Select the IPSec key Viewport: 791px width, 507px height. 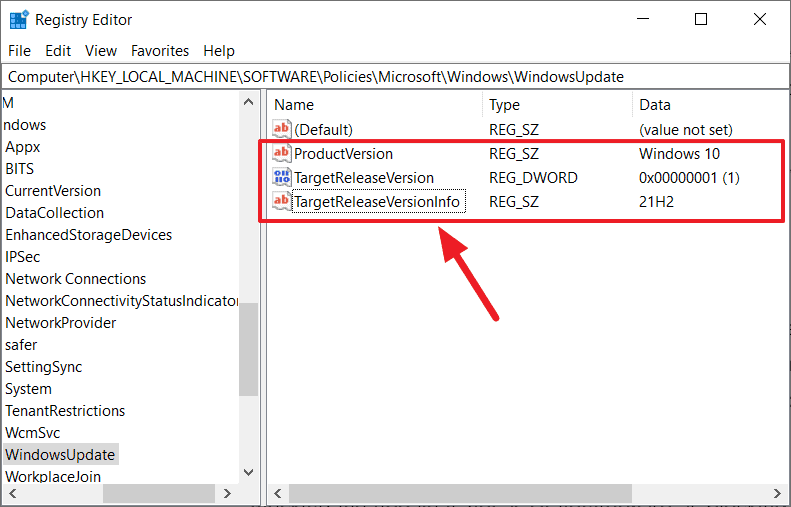[x=23, y=257]
